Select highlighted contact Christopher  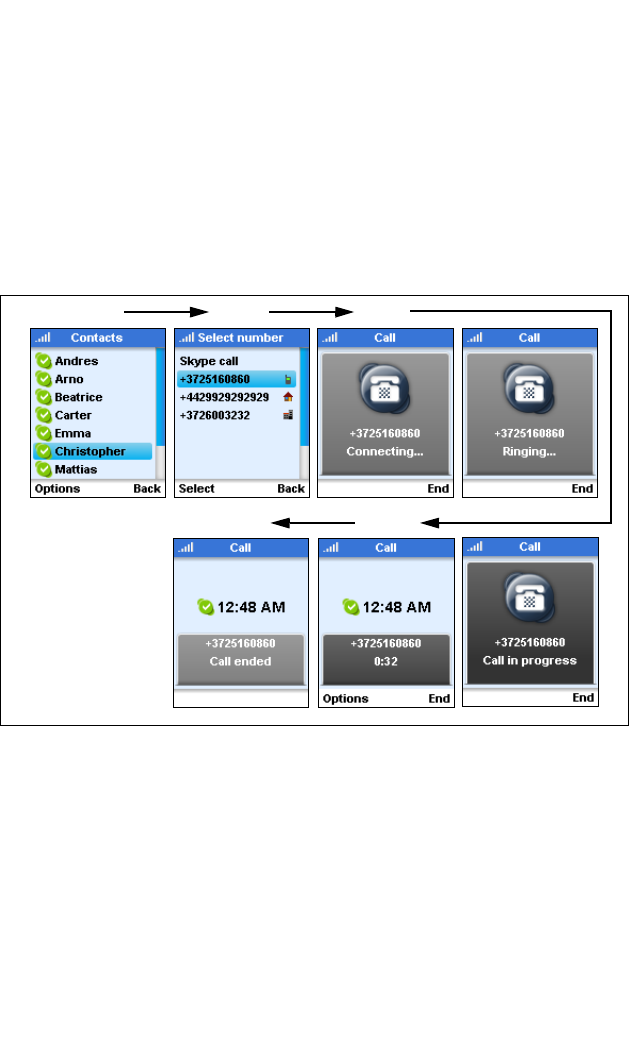tap(93, 451)
